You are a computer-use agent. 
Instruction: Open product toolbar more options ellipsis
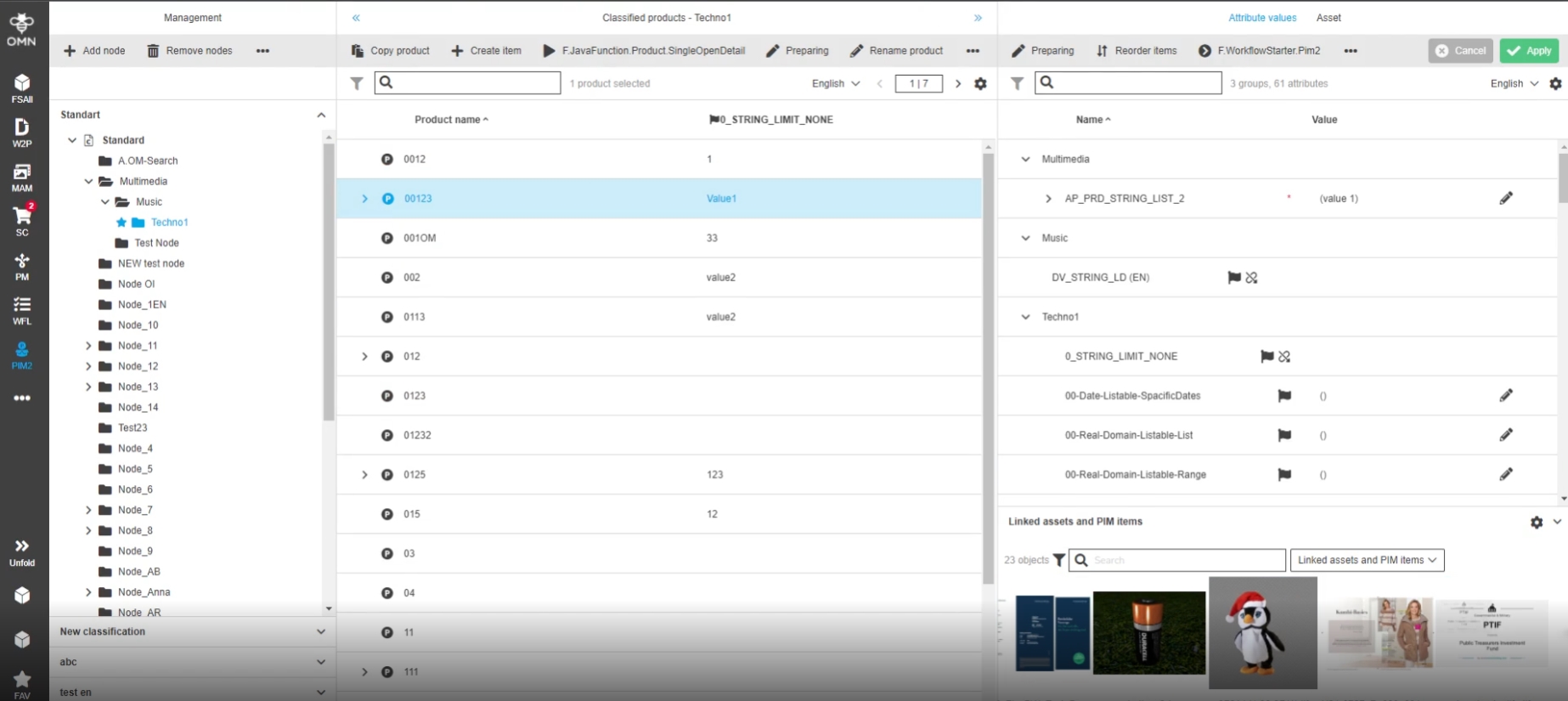pyautogui.click(x=973, y=51)
